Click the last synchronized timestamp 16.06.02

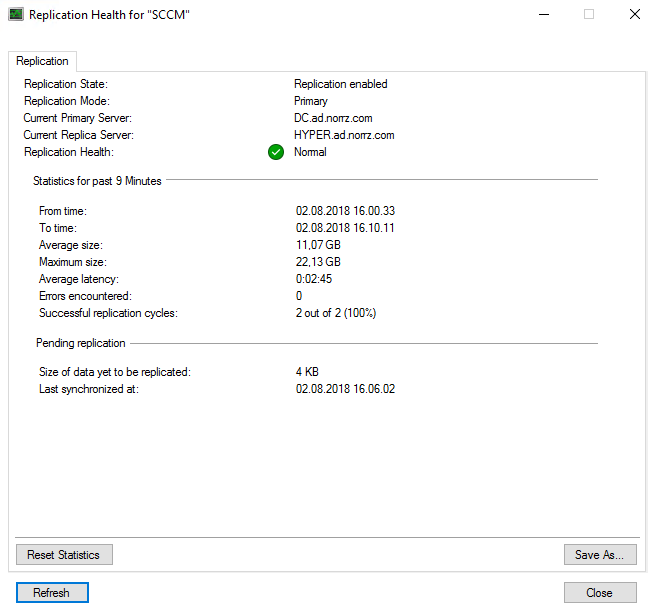click(345, 389)
